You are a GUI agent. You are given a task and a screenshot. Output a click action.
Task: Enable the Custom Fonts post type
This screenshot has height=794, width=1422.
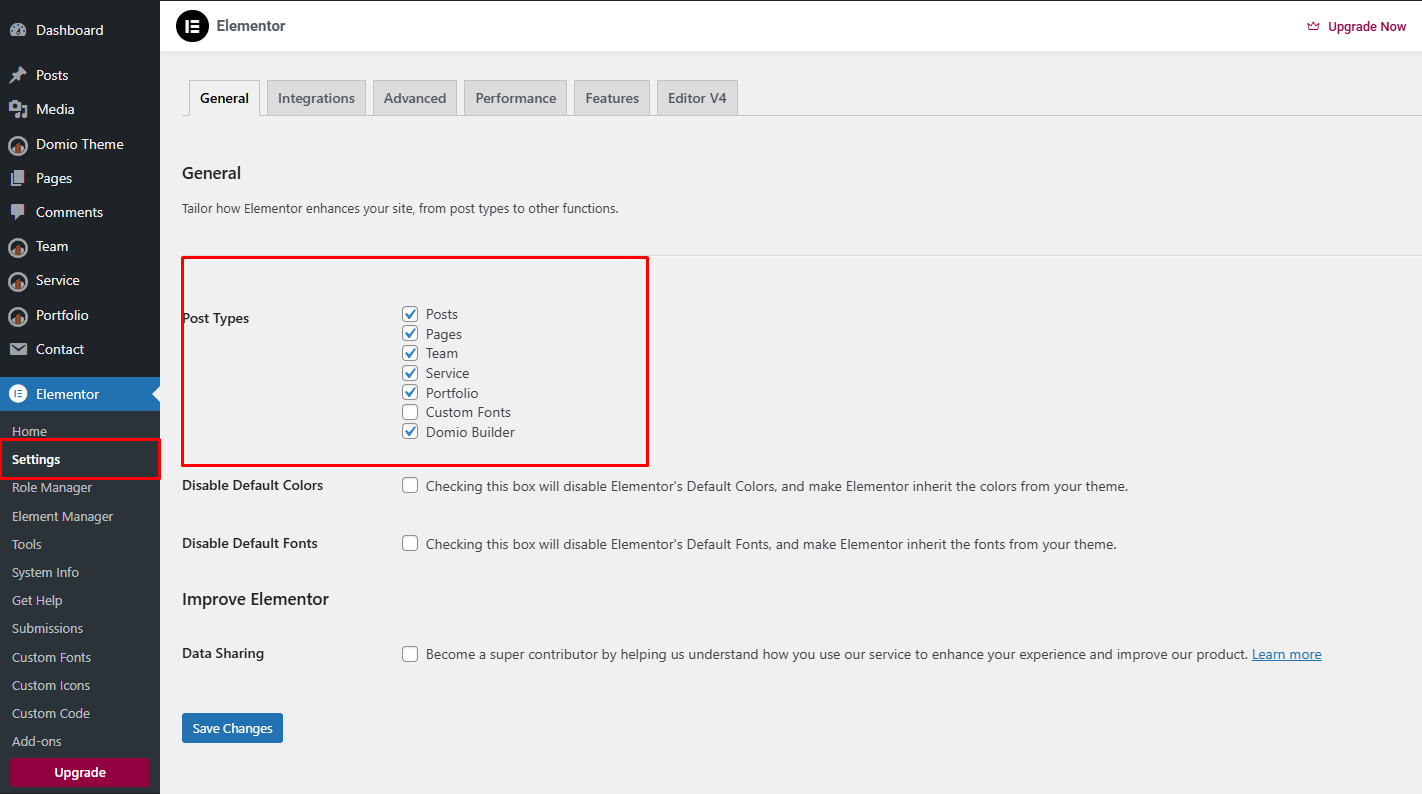coord(409,412)
